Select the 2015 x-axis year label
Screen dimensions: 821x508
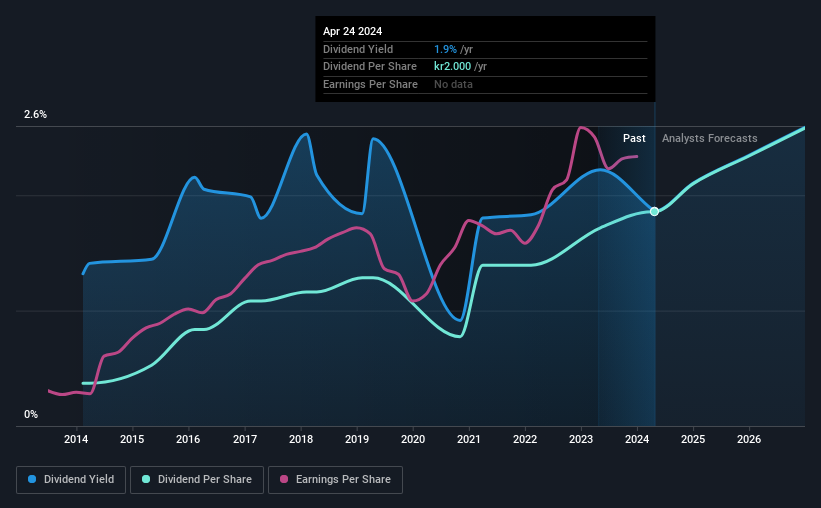pyautogui.click(x=132, y=439)
